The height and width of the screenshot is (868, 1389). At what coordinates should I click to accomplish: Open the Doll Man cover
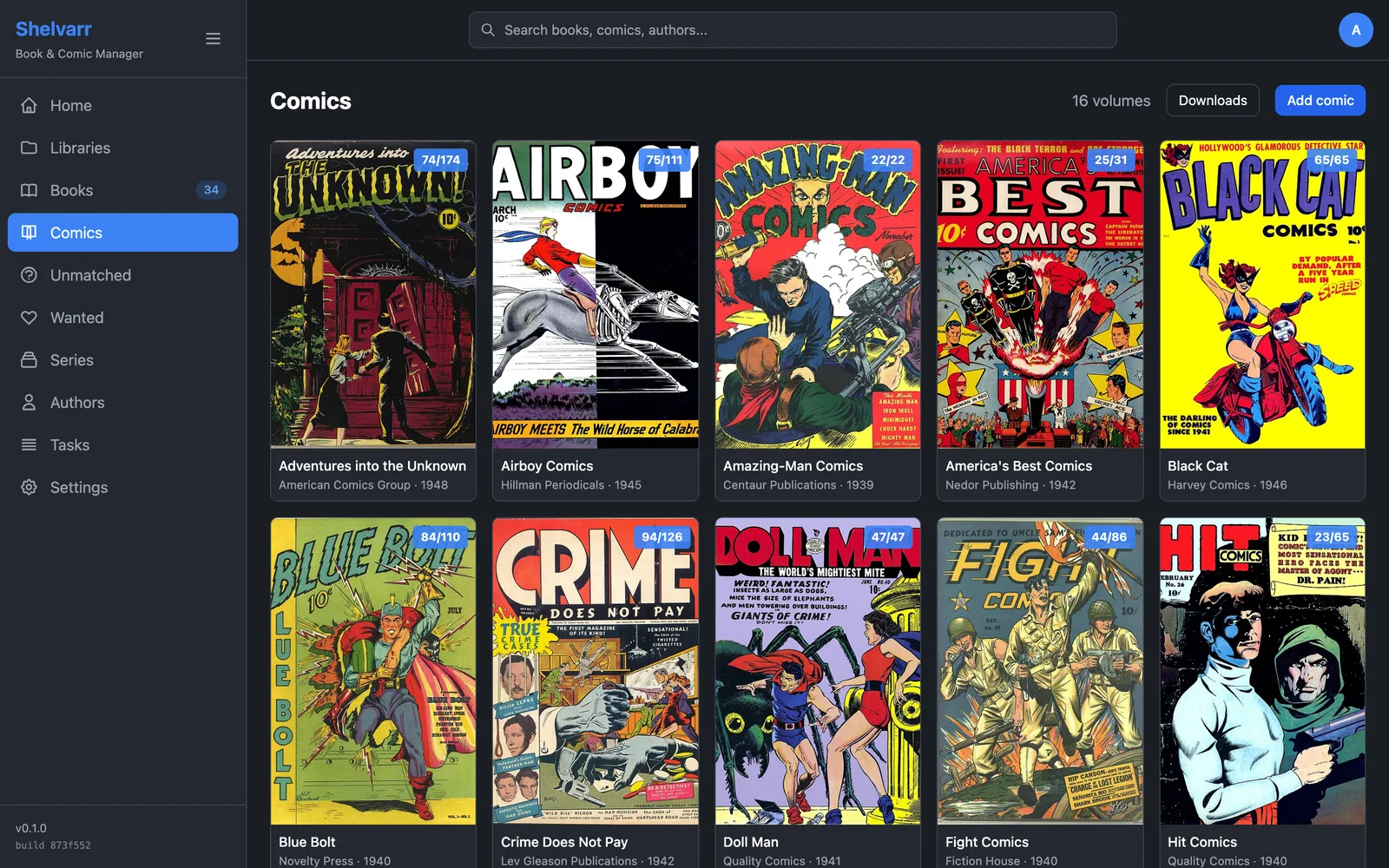818,671
